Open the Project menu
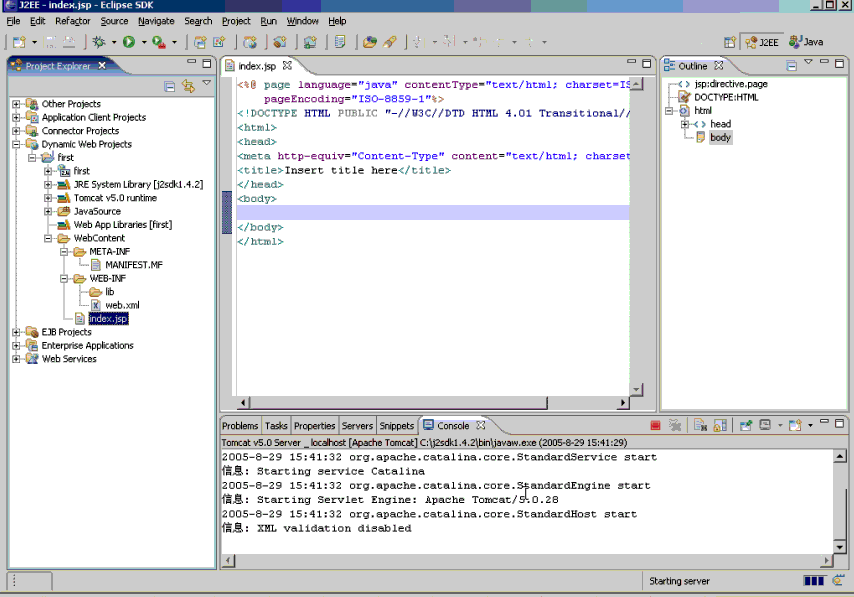 (236, 21)
